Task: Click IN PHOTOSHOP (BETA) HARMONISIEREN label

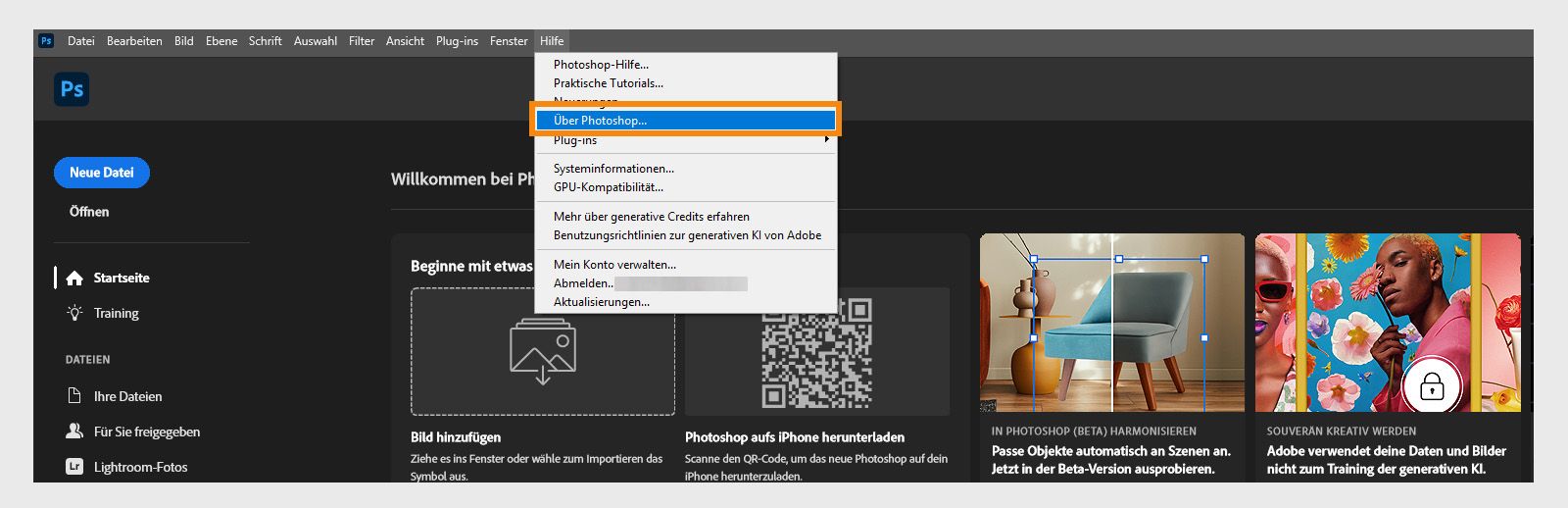Action: click(1094, 431)
